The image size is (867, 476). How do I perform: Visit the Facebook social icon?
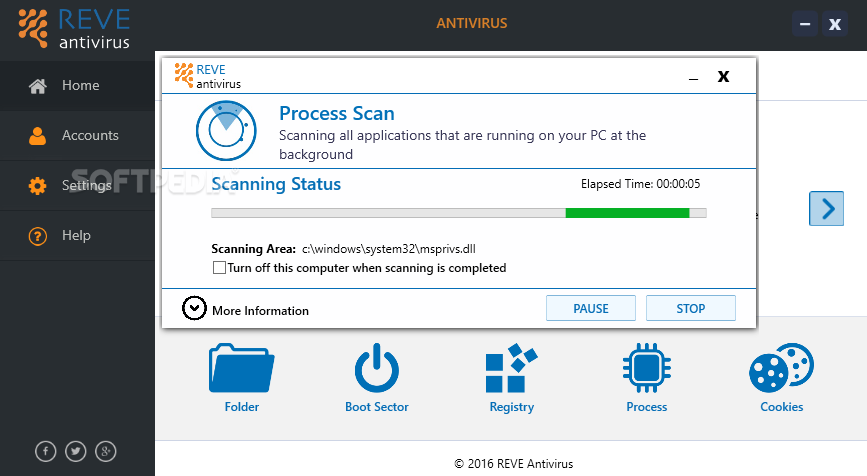pyautogui.click(x=46, y=451)
